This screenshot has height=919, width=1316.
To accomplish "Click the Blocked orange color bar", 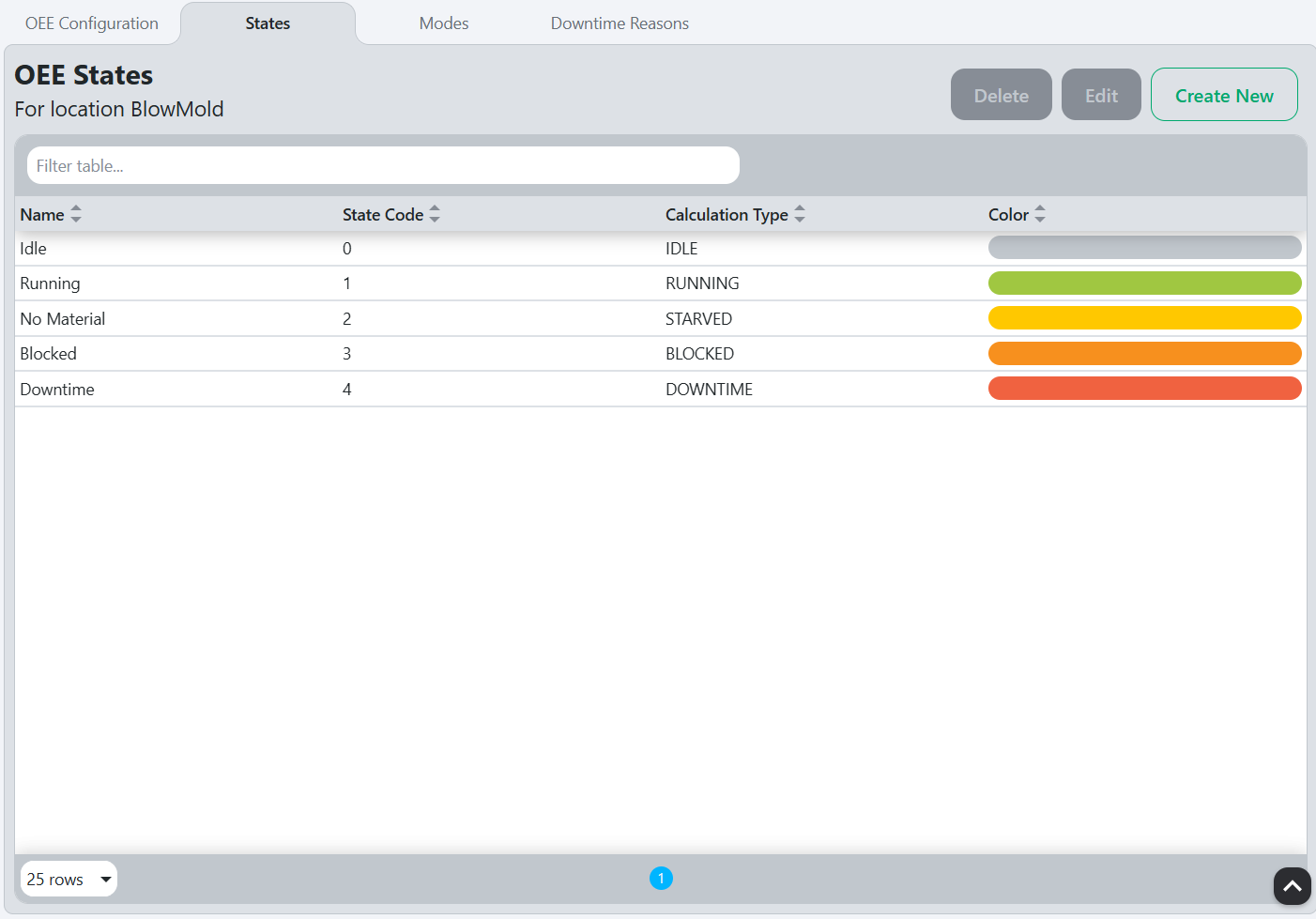I will (1145, 353).
